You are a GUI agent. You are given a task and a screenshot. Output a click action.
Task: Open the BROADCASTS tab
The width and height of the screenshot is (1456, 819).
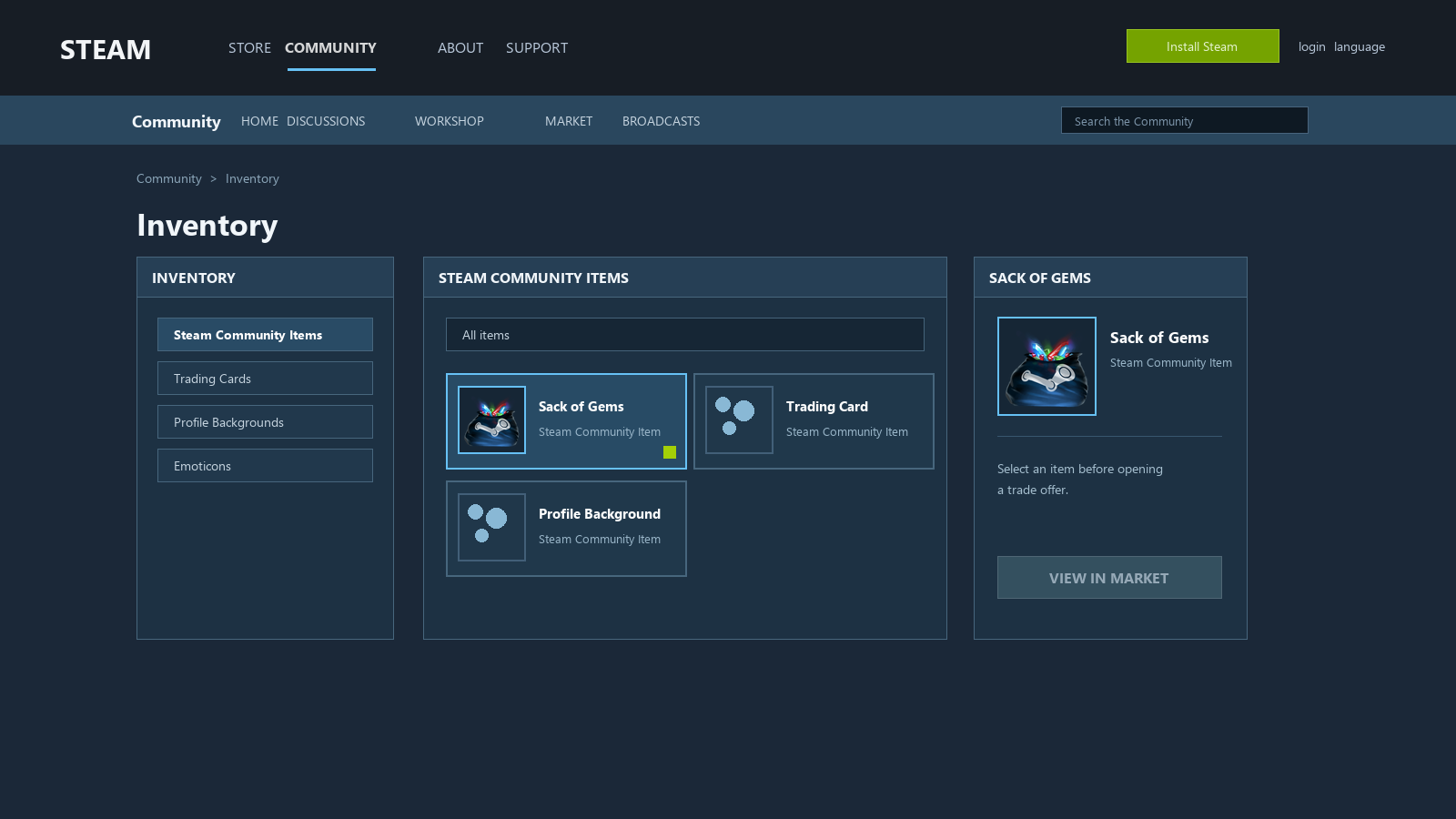pos(662,121)
